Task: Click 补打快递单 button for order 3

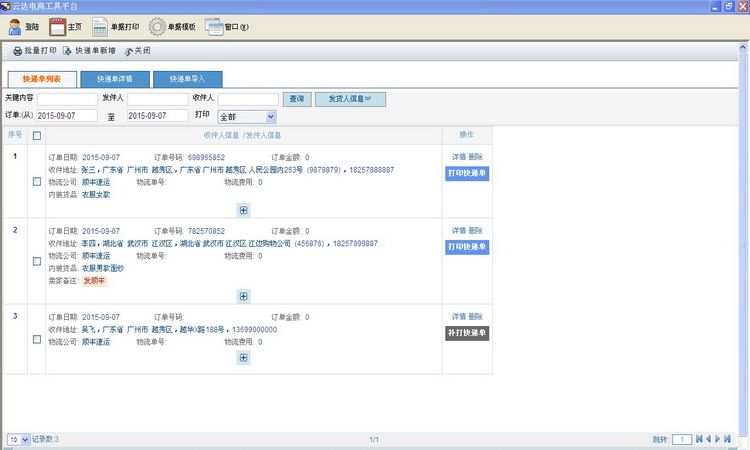Action: (467, 333)
